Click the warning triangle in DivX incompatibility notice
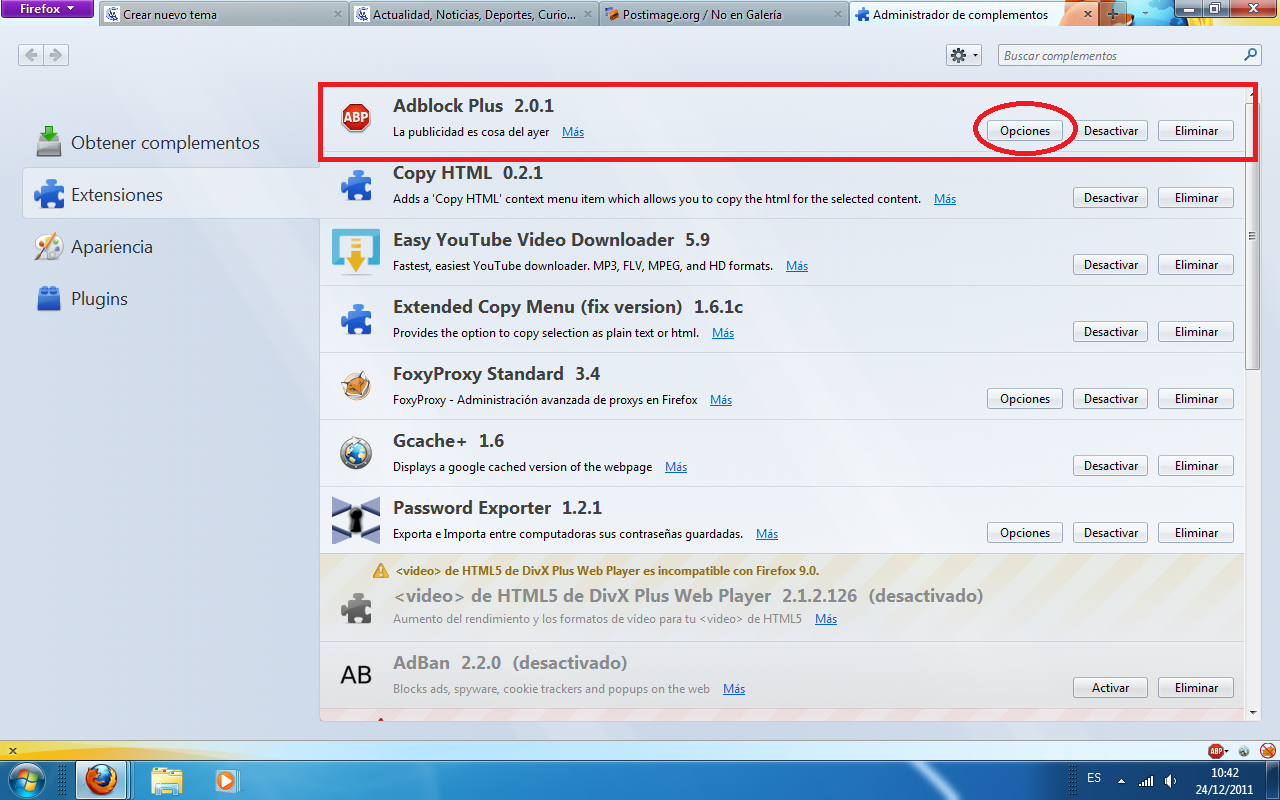1280x800 pixels. [x=380, y=571]
